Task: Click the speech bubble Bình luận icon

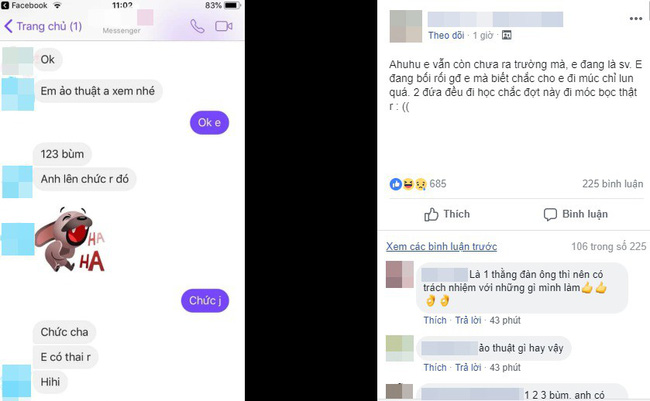Action: tap(550, 214)
